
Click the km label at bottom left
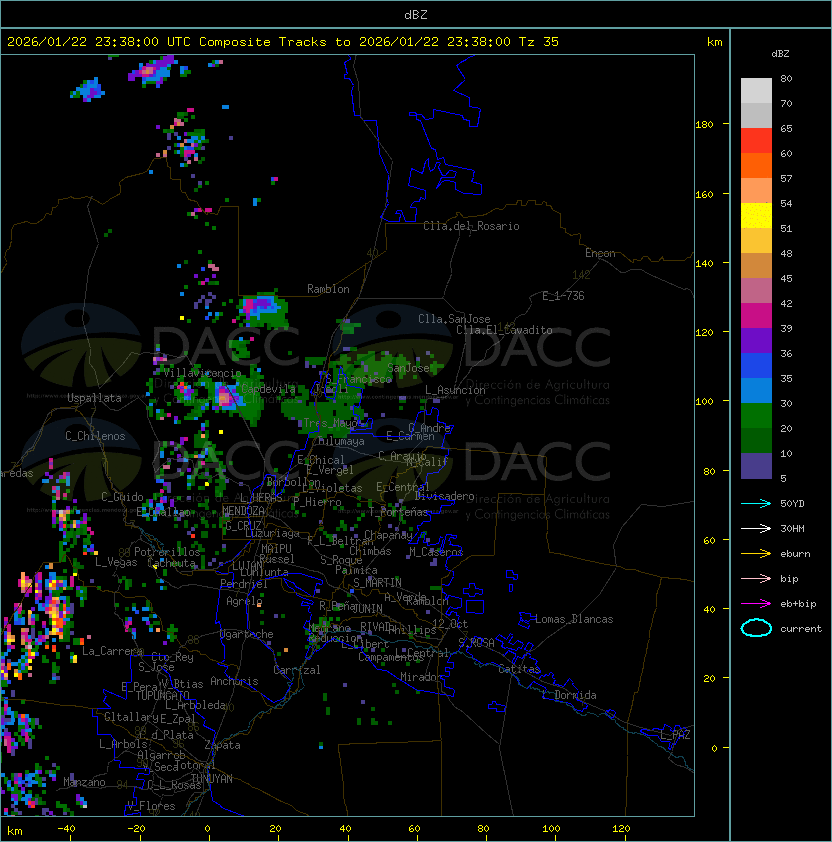(x=15, y=831)
